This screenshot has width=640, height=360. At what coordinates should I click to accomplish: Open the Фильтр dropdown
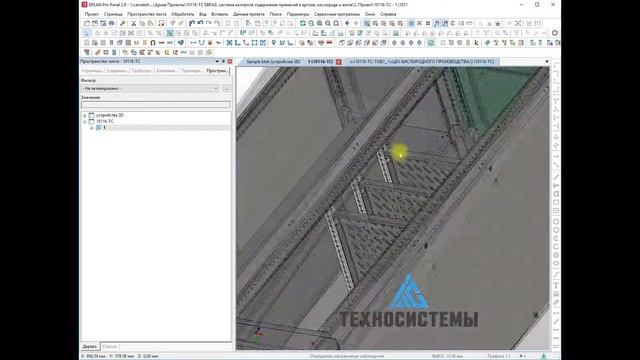(150, 88)
